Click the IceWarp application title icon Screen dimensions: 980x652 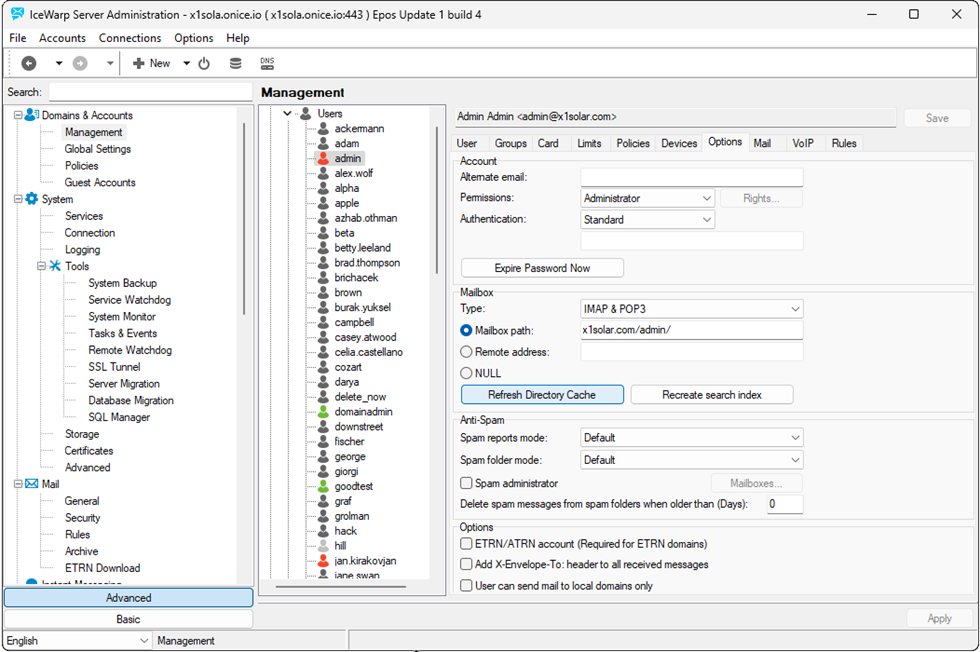pos(18,14)
